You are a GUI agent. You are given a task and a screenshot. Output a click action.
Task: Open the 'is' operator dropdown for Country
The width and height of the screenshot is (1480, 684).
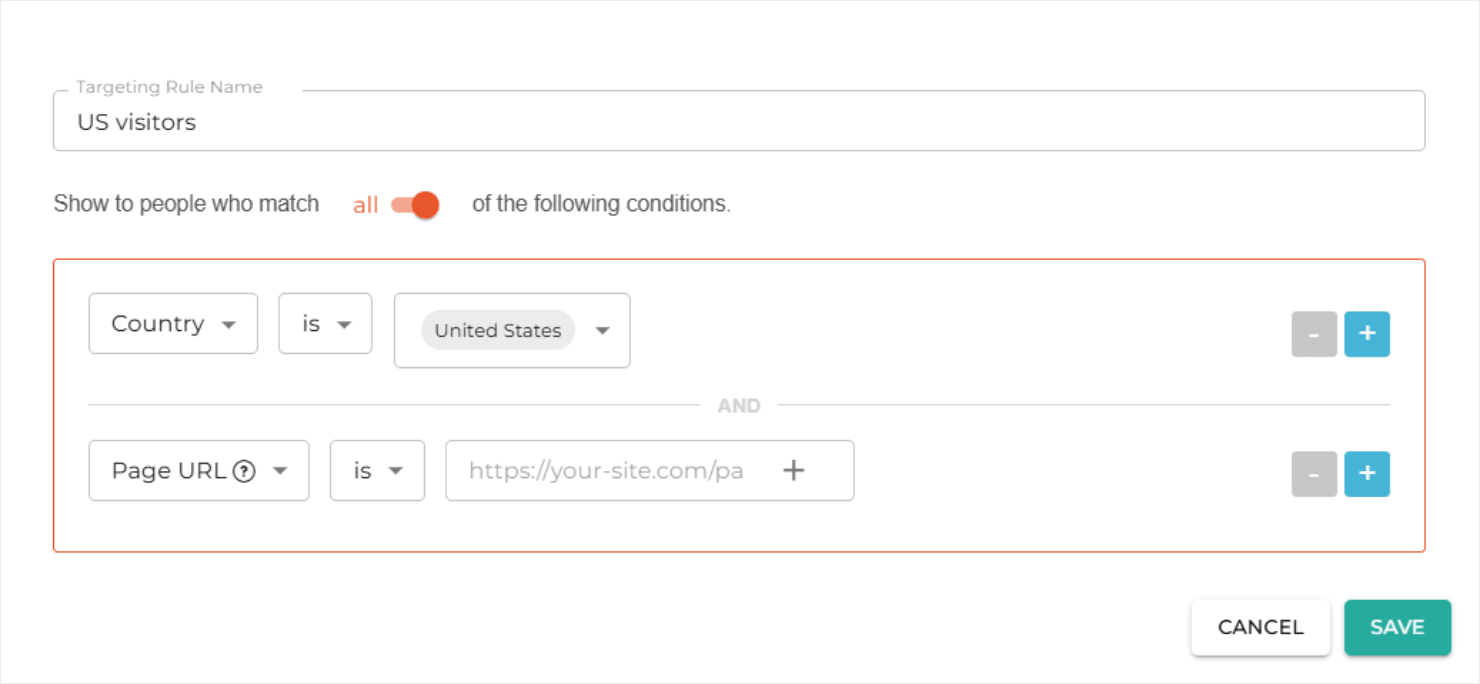coord(325,323)
